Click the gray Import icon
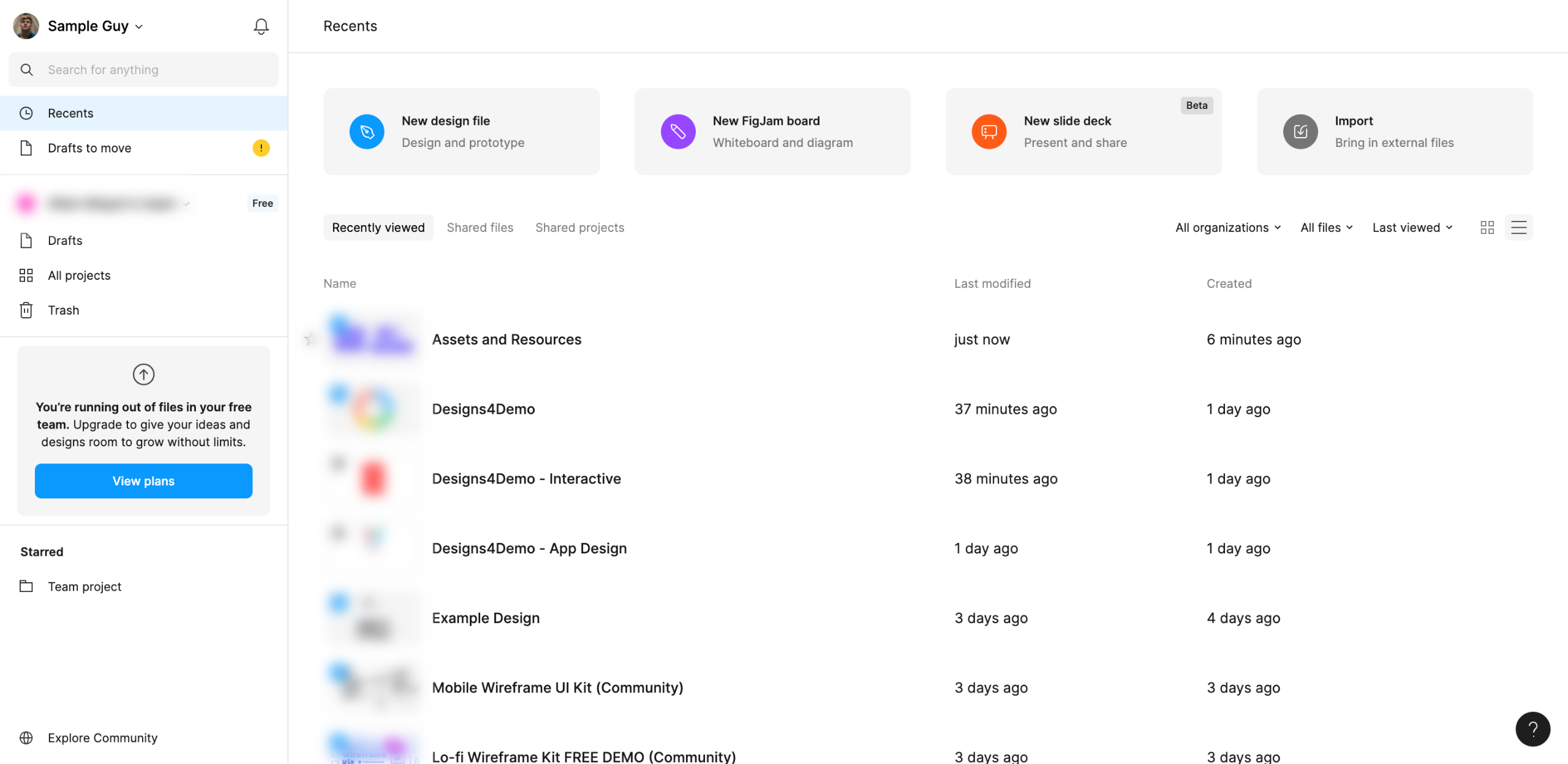The image size is (1568, 764). tap(1300, 132)
